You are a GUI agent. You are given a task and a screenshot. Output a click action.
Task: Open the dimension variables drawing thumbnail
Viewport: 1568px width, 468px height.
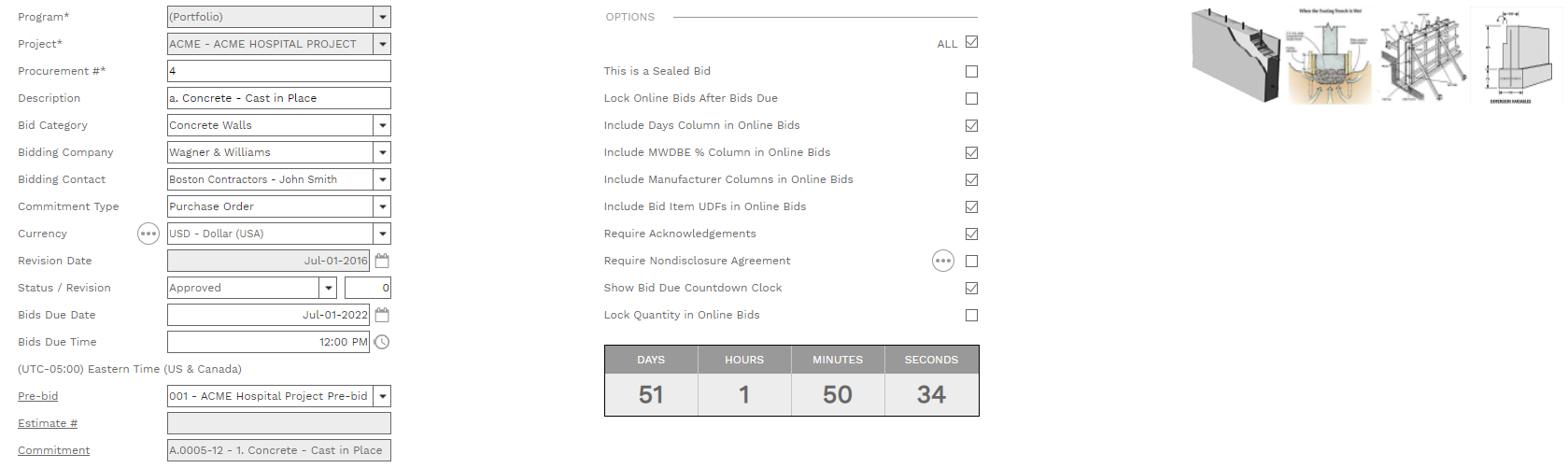1516,55
